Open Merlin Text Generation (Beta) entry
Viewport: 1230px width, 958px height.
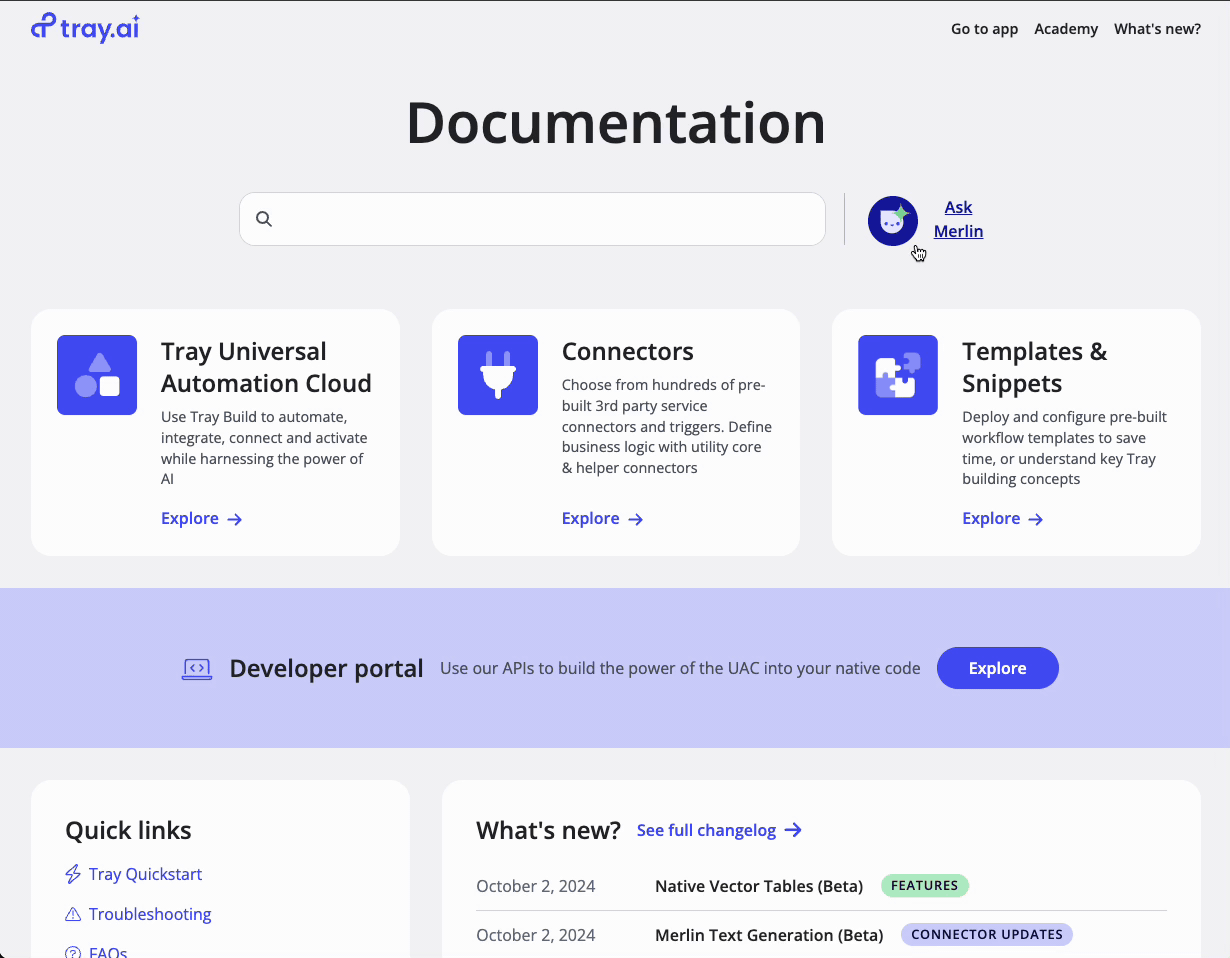coord(769,935)
